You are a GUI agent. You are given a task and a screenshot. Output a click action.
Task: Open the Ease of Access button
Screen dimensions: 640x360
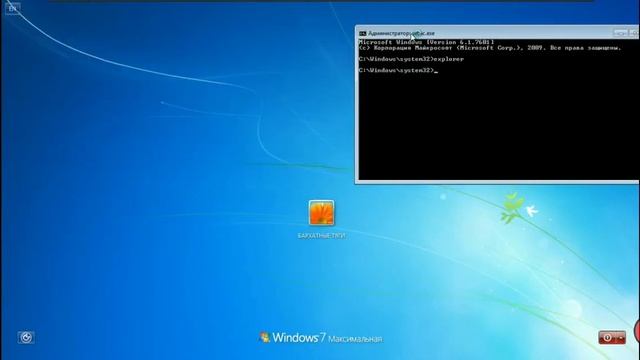26,337
